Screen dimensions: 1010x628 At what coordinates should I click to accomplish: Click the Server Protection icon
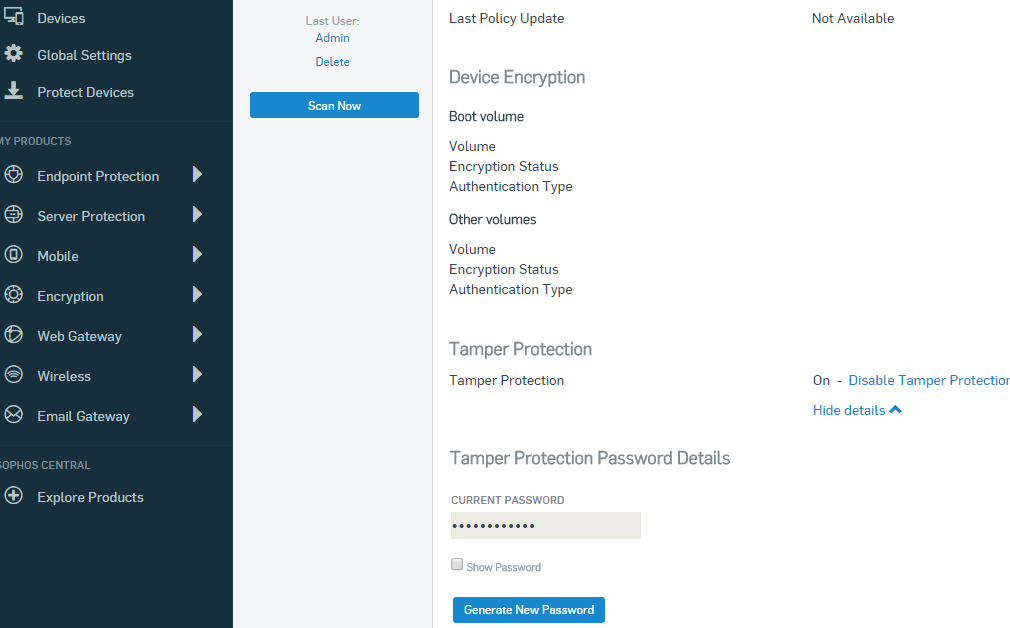[14, 214]
